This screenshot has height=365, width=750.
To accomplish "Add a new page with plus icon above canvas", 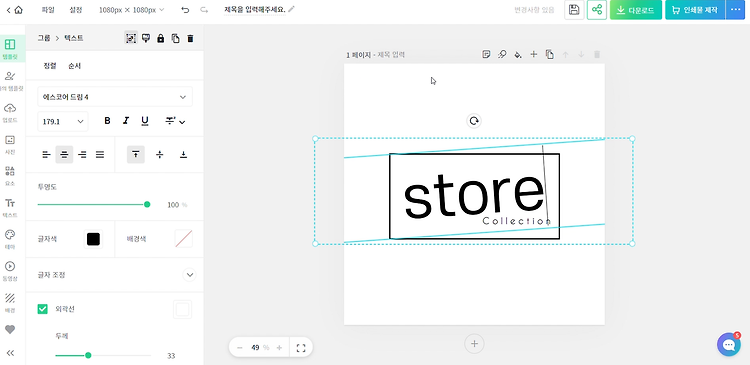I will click(534, 55).
